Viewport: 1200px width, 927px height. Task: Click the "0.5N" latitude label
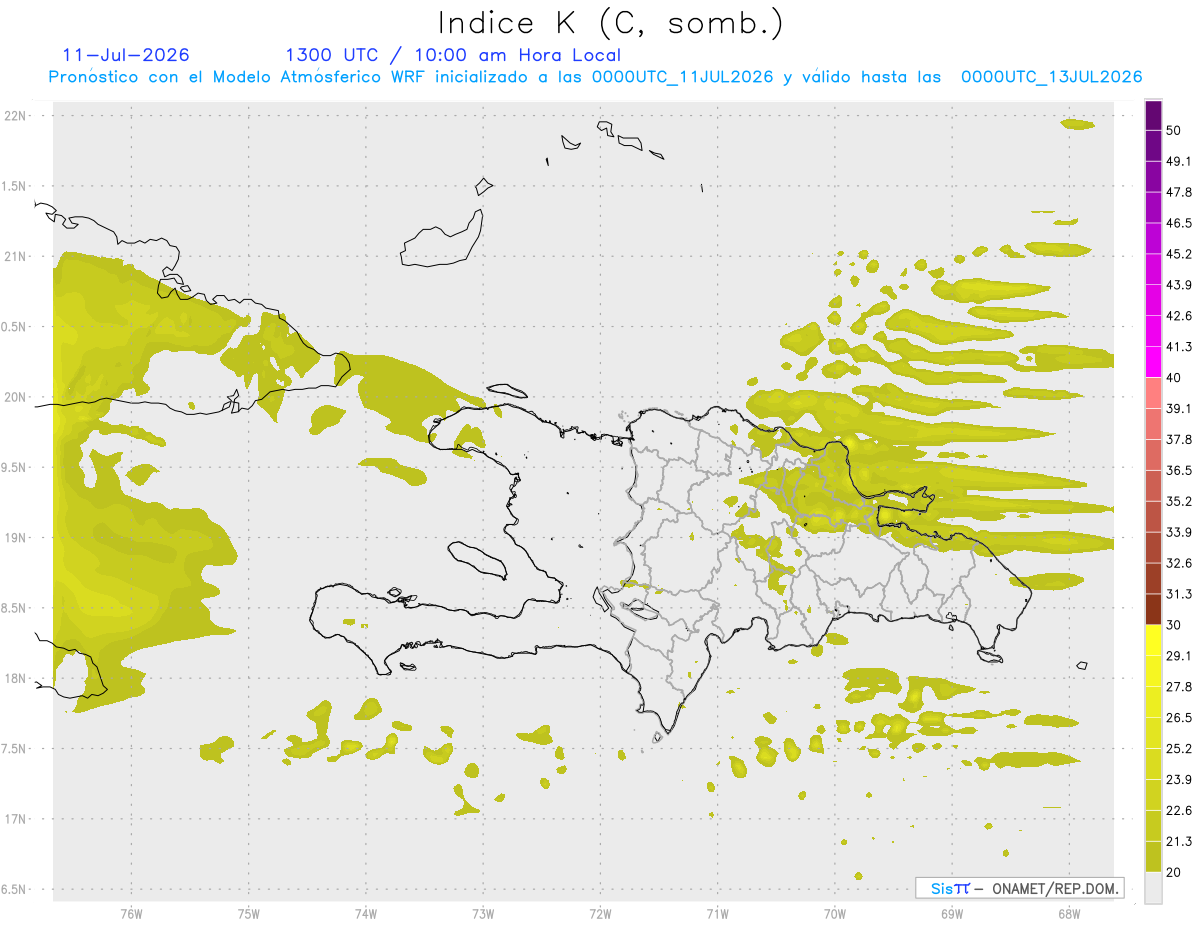coord(15,327)
